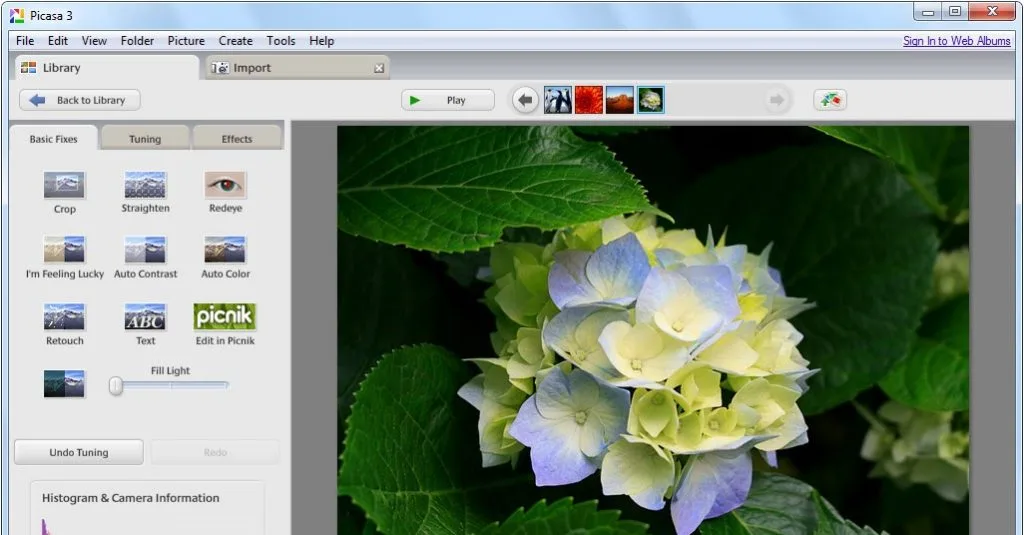Viewport: 1024px width, 535px height.
Task: Select the Crop tool icon
Action: click(x=64, y=186)
